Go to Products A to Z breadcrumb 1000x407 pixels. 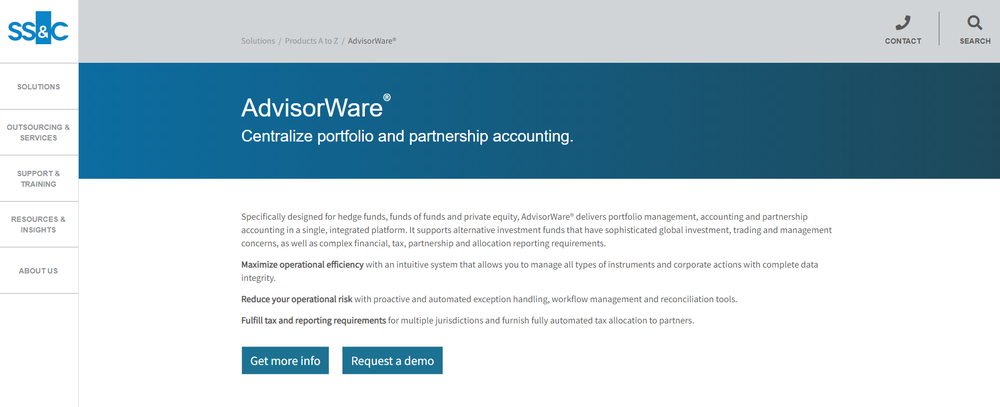(x=311, y=41)
